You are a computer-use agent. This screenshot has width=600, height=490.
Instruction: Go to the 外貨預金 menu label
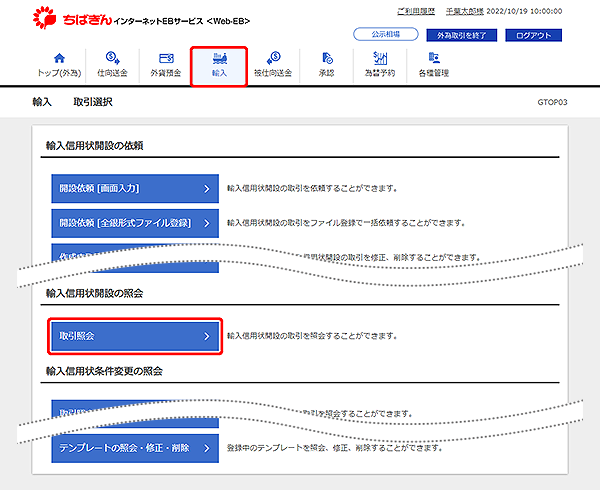click(x=166, y=73)
